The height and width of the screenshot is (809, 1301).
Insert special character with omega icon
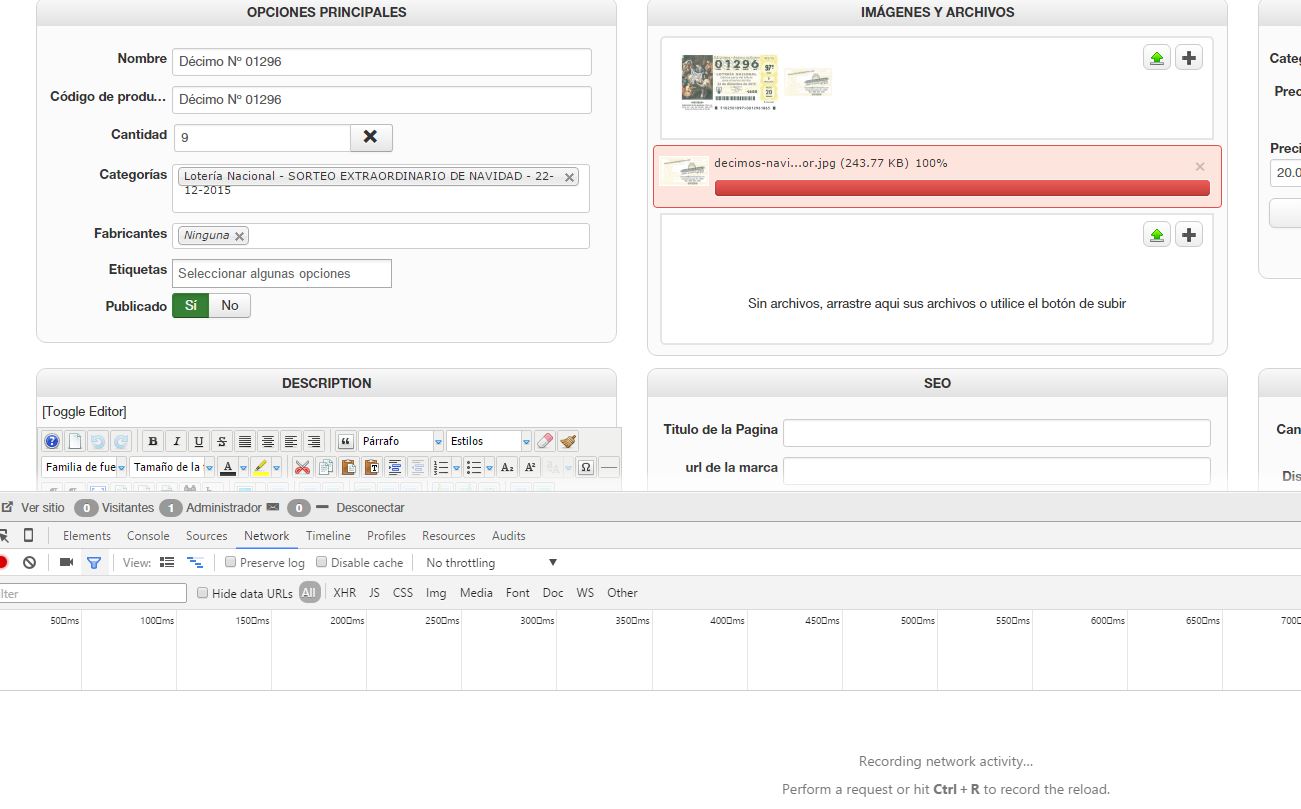point(586,467)
